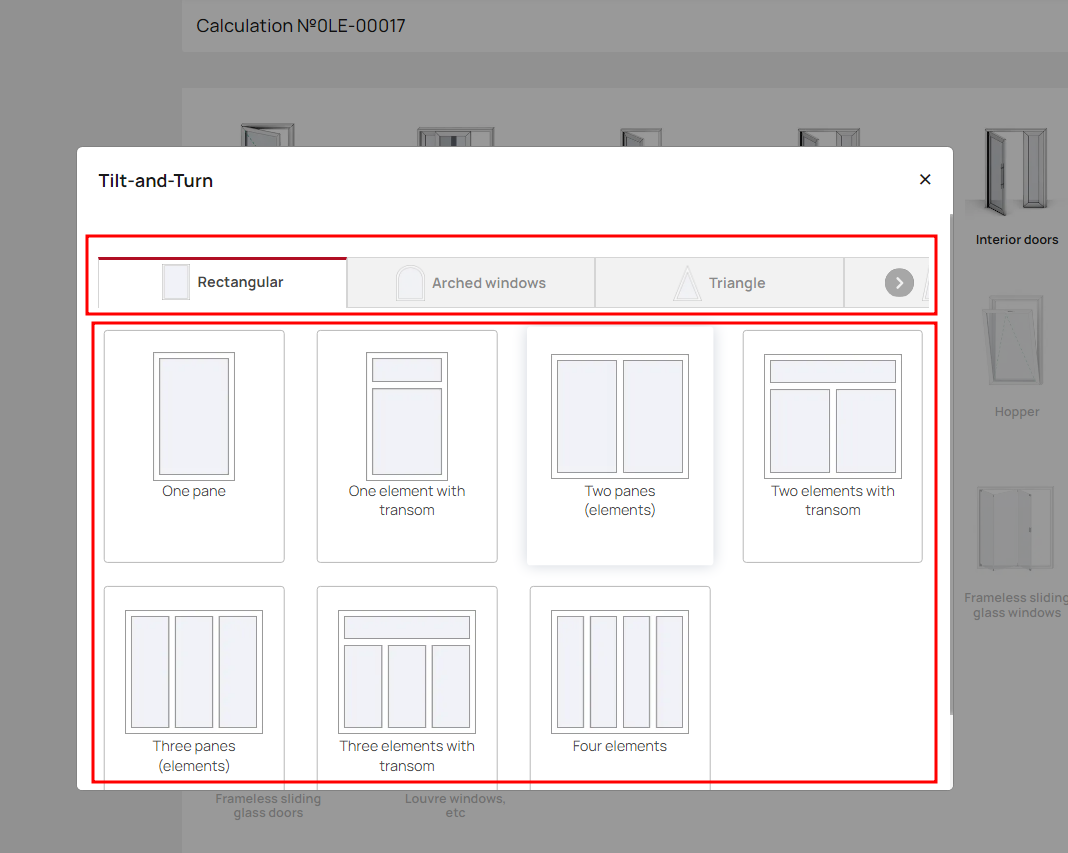Click Louvre windows, etc label
Screen dimensions: 1068x853
[x=455, y=805]
